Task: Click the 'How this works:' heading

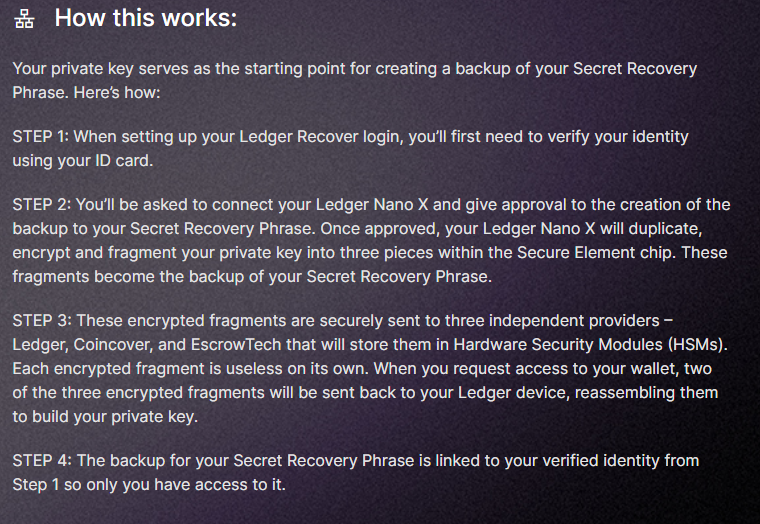Action: coord(146,18)
